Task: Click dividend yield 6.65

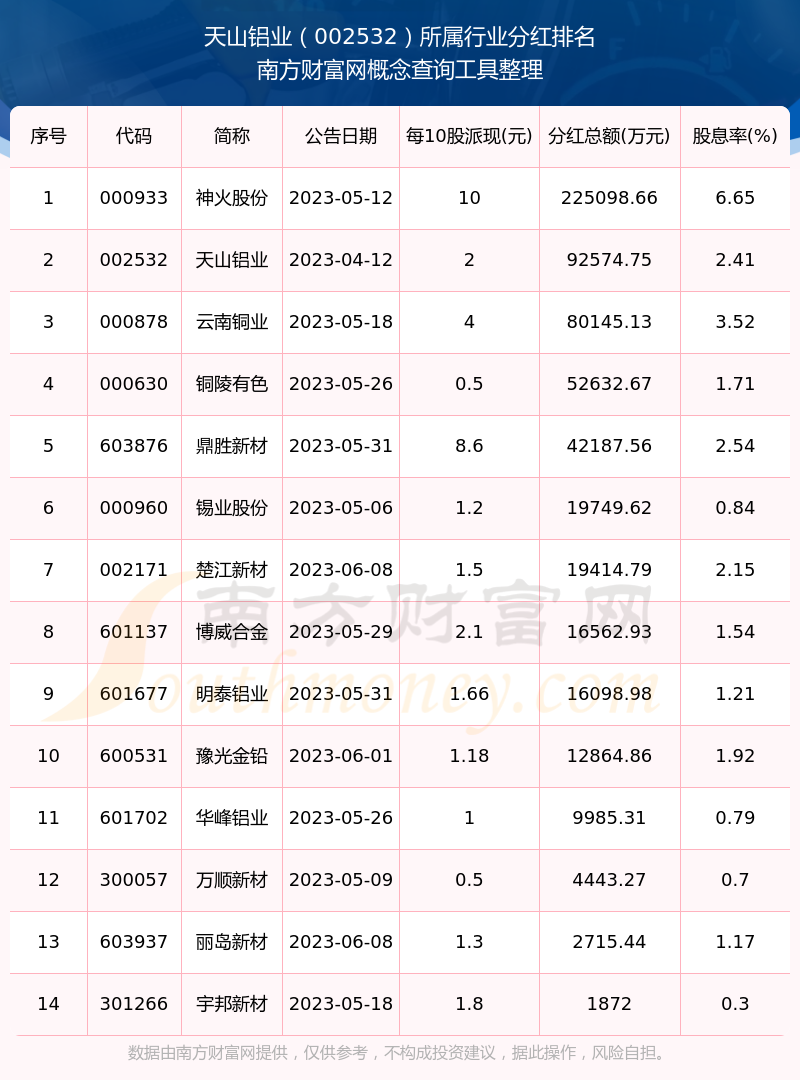Action: click(x=735, y=198)
